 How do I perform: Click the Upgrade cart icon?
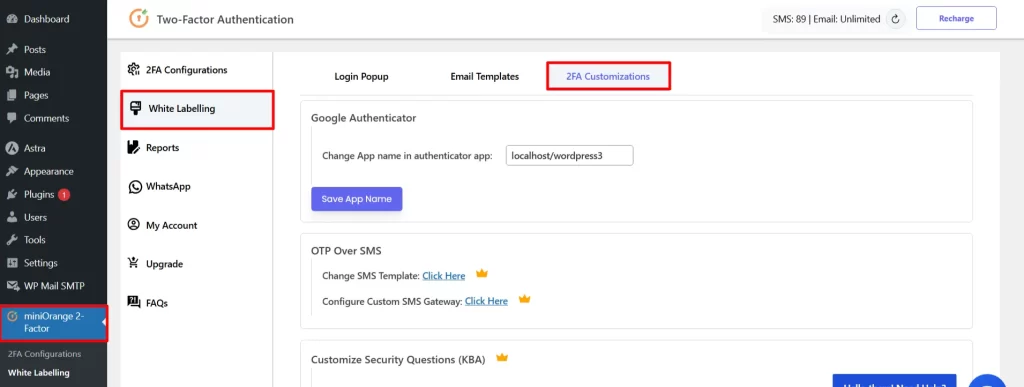click(134, 264)
